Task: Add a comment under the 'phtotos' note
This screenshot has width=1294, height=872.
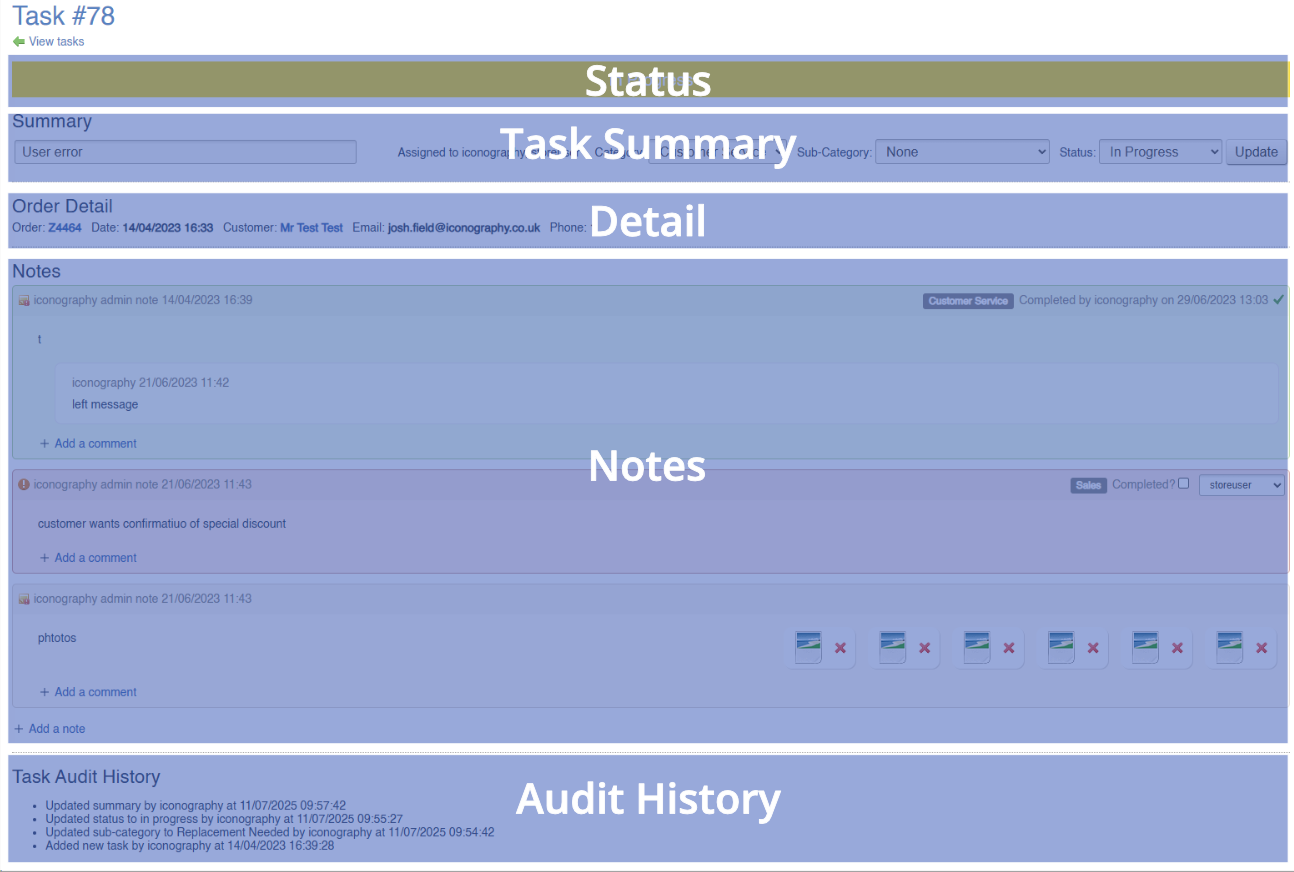Action: click(x=95, y=692)
